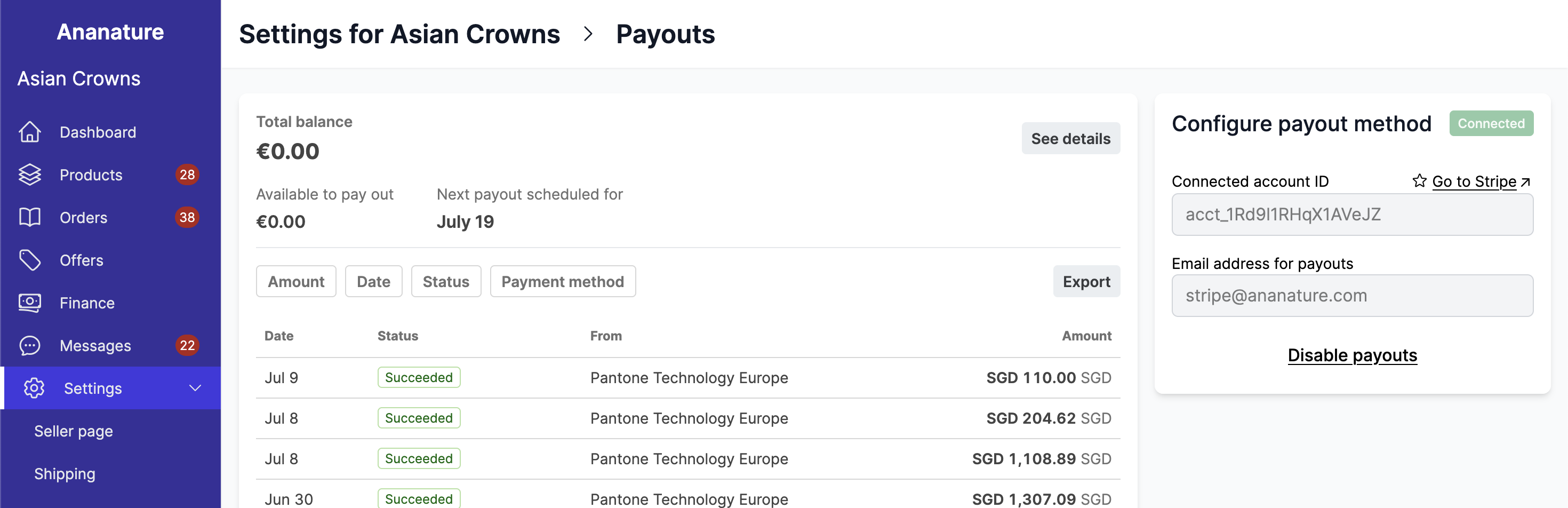Click the email address for payouts field
This screenshot has height=508, width=1568.
(1353, 296)
